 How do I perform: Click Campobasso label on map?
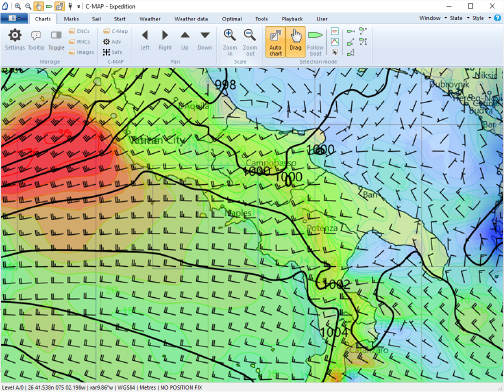[271, 163]
